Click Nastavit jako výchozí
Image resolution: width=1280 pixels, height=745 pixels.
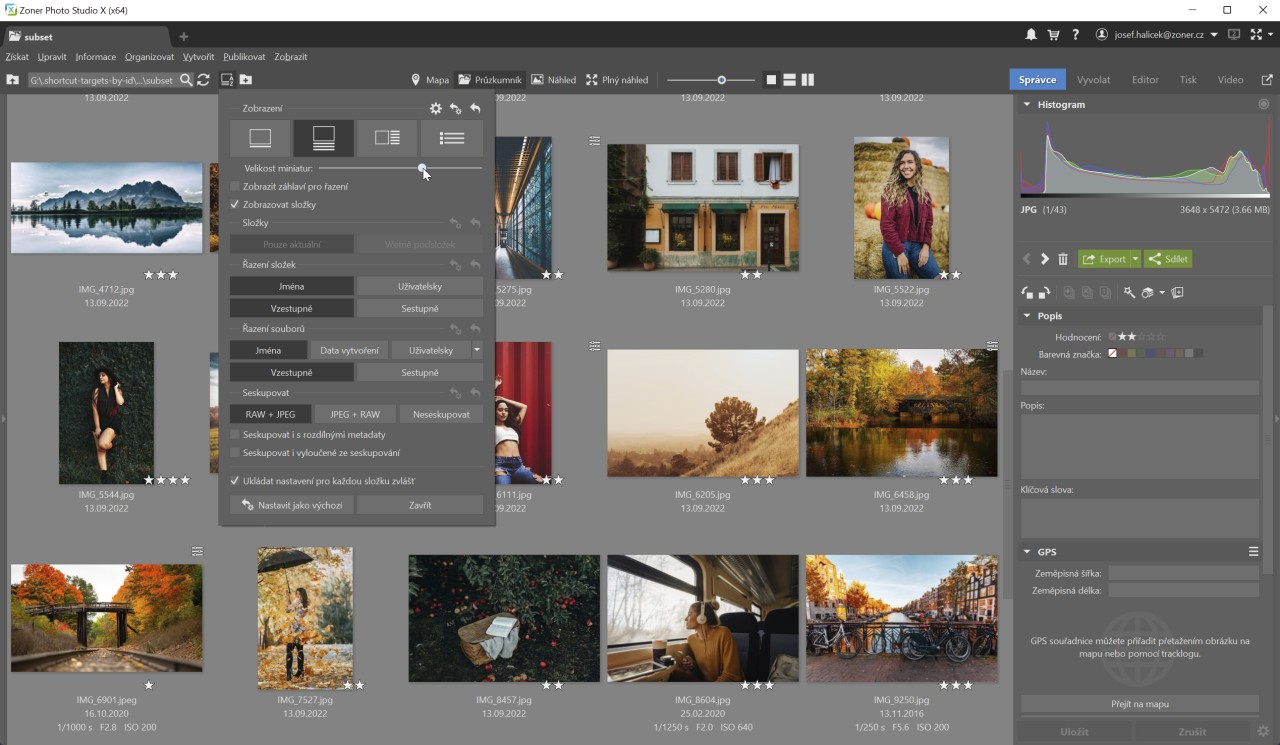(x=291, y=505)
